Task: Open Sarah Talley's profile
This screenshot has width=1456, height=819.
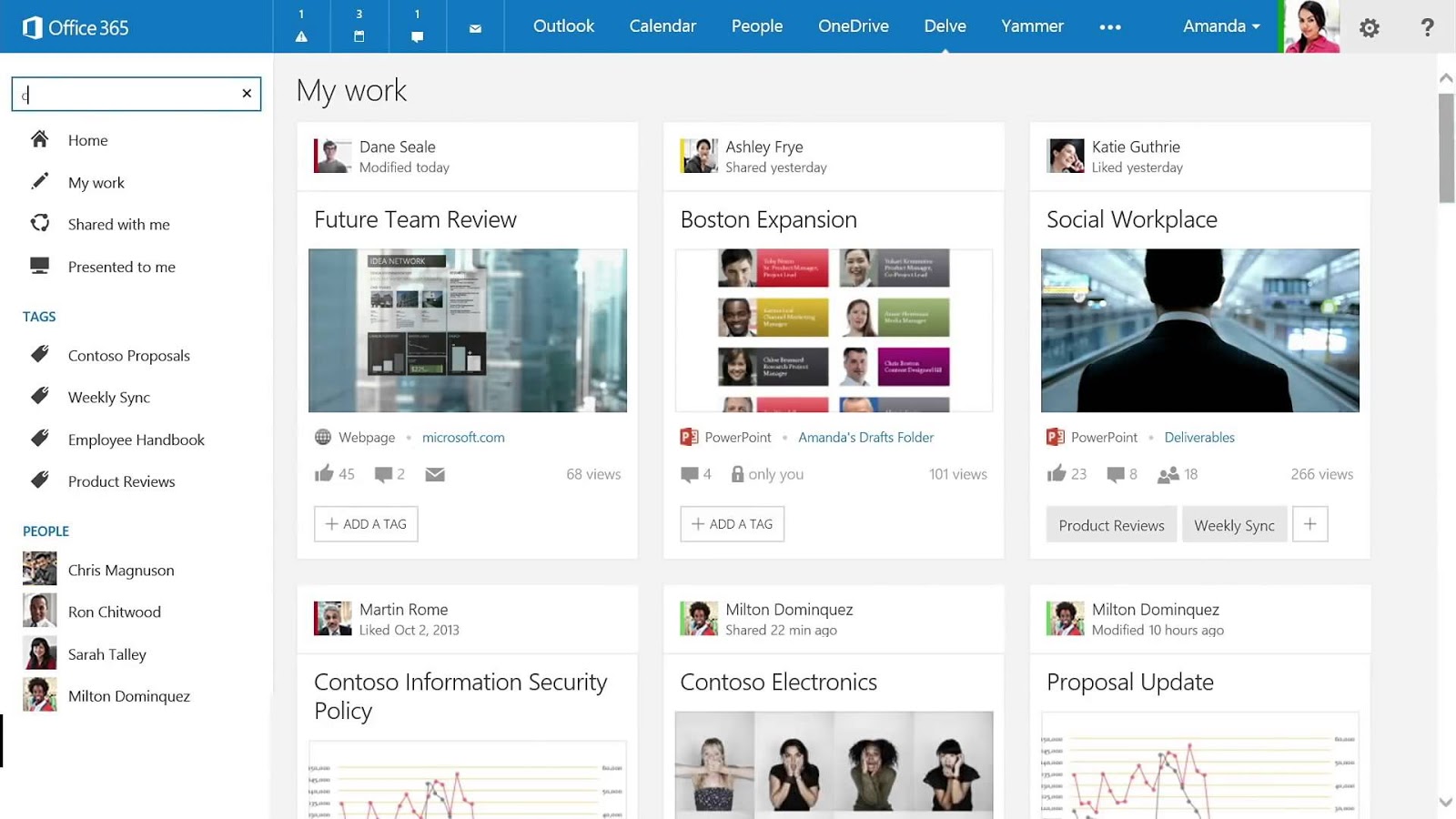Action: [106, 654]
